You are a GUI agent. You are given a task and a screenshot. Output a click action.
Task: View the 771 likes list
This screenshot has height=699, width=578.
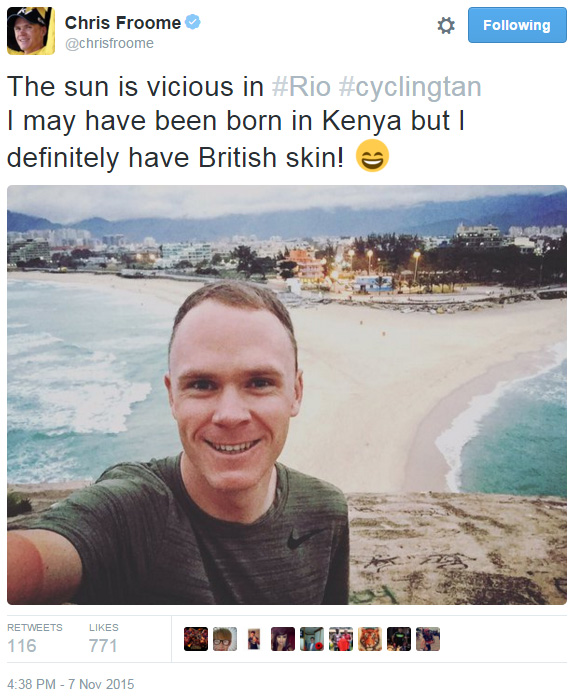103,638
